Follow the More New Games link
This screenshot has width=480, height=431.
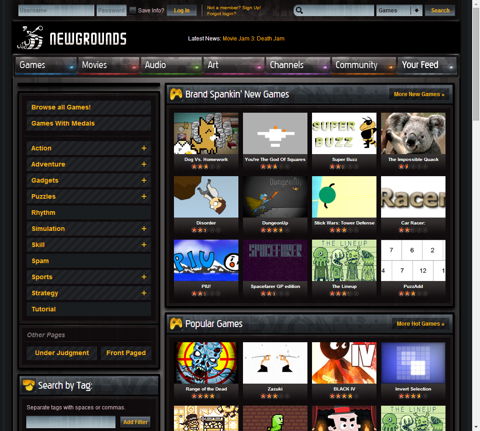coord(419,94)
